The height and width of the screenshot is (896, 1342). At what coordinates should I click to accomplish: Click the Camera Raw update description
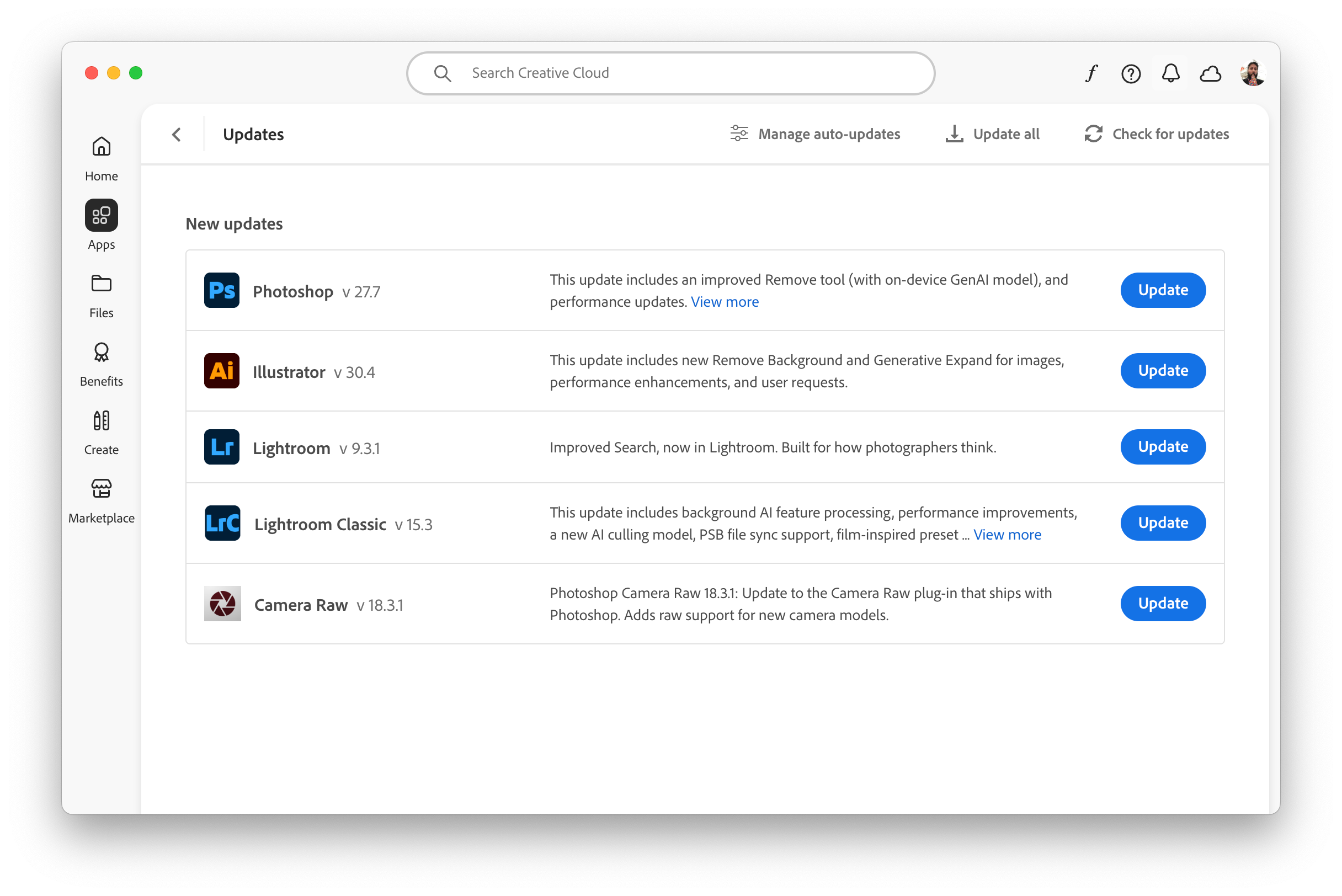pyautogui.click(x=801, y=604)
